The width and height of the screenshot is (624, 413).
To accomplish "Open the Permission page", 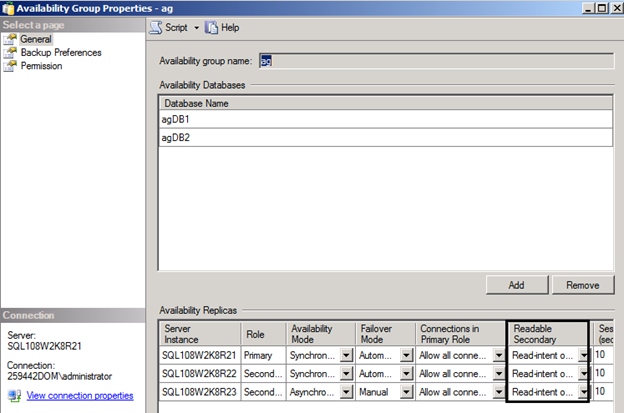I will click(41, 66).
